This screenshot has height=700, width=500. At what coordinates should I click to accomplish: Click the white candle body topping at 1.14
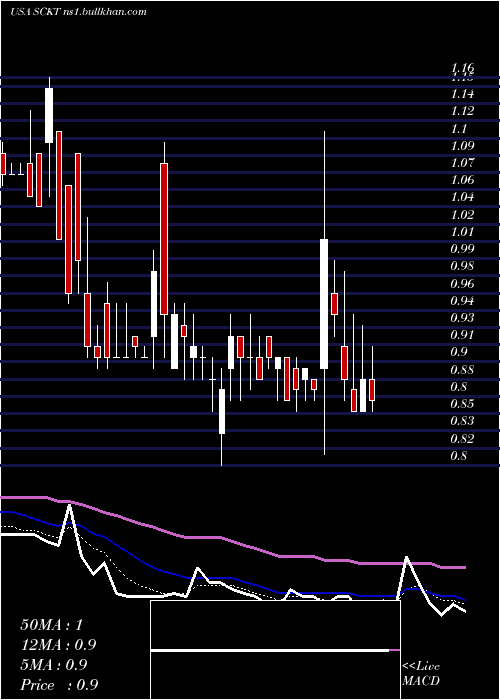[x=49, y=116]
